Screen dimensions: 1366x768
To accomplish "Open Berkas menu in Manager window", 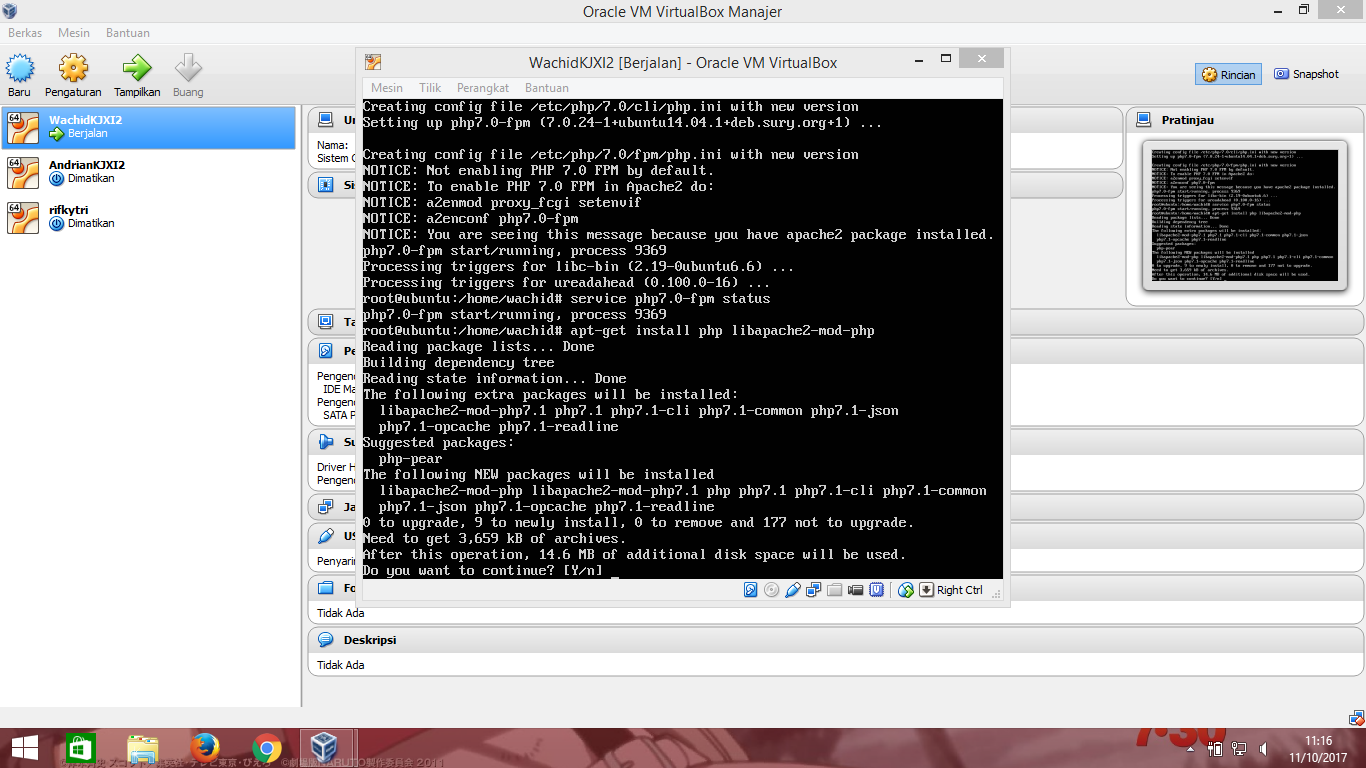I will [x=25, y=33].
